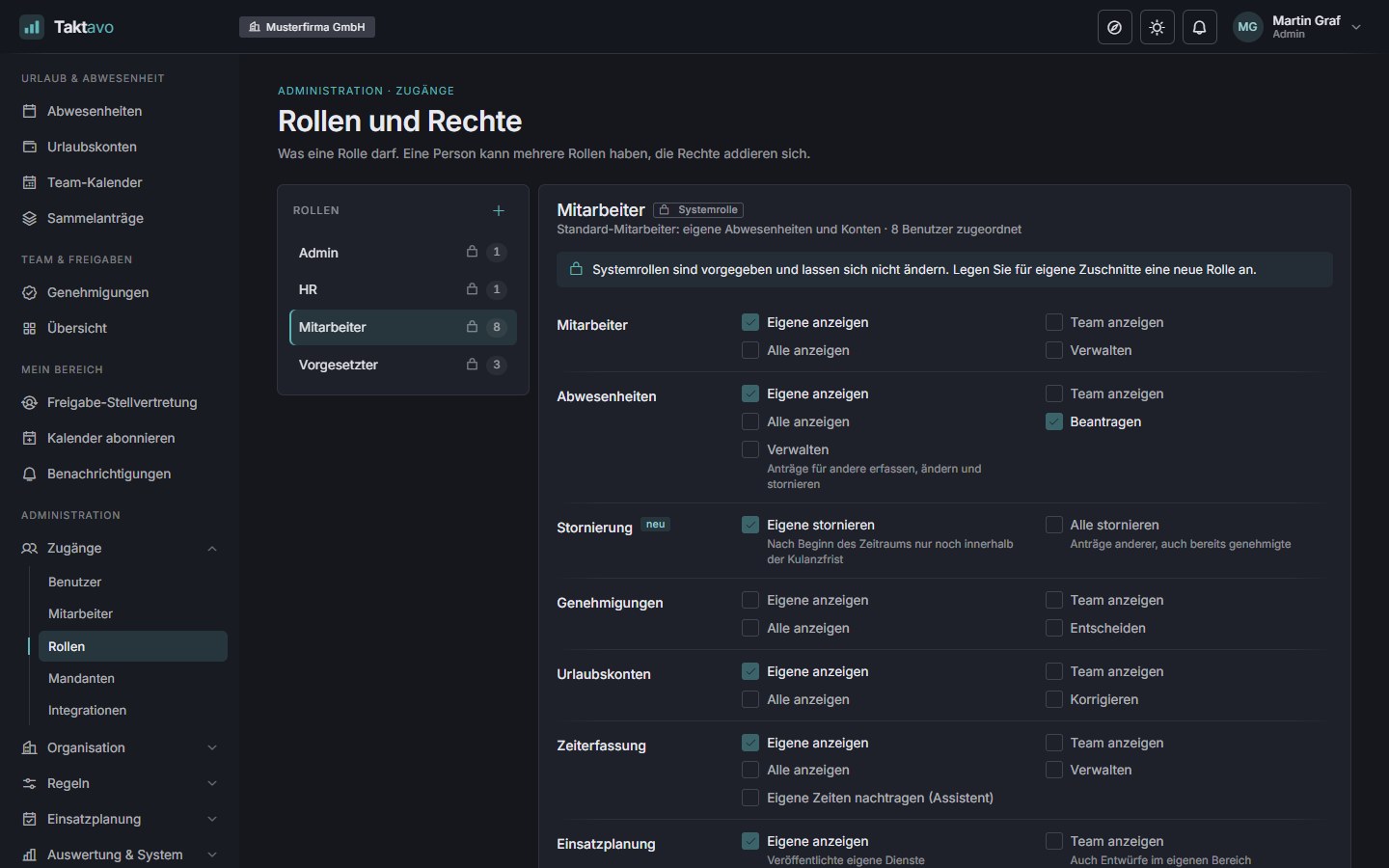The width and height of the screenshot is (1389, 868).
Task: Click the 'neu' badge next to Stornierung
Action: (x=656, y=525)
